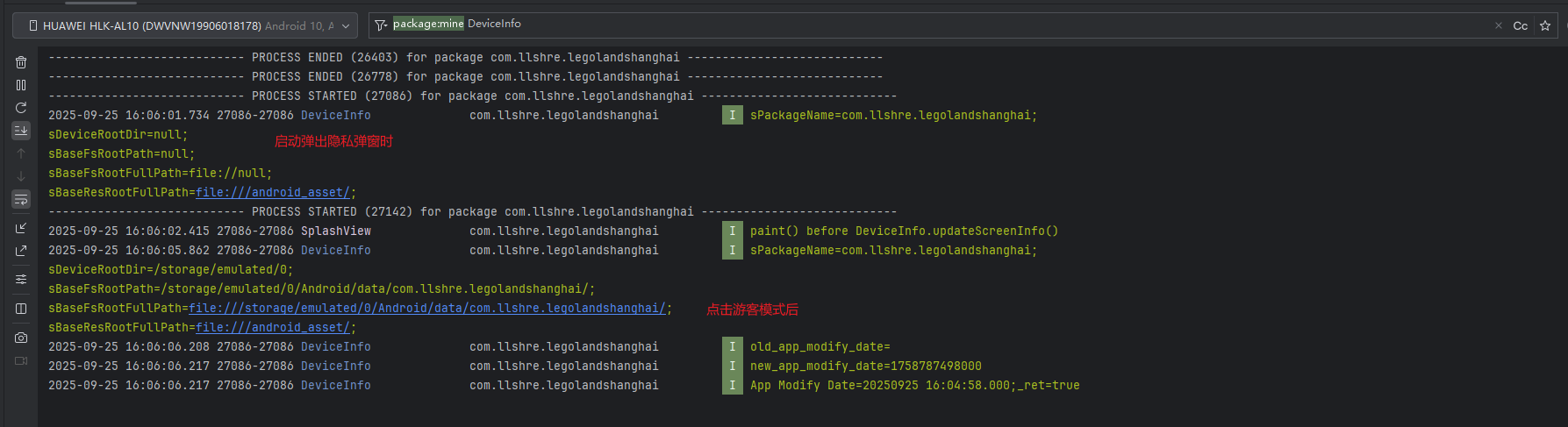Click the SplashView log tag
This screenshot has width=1568, height=427.
coord(335,231)
